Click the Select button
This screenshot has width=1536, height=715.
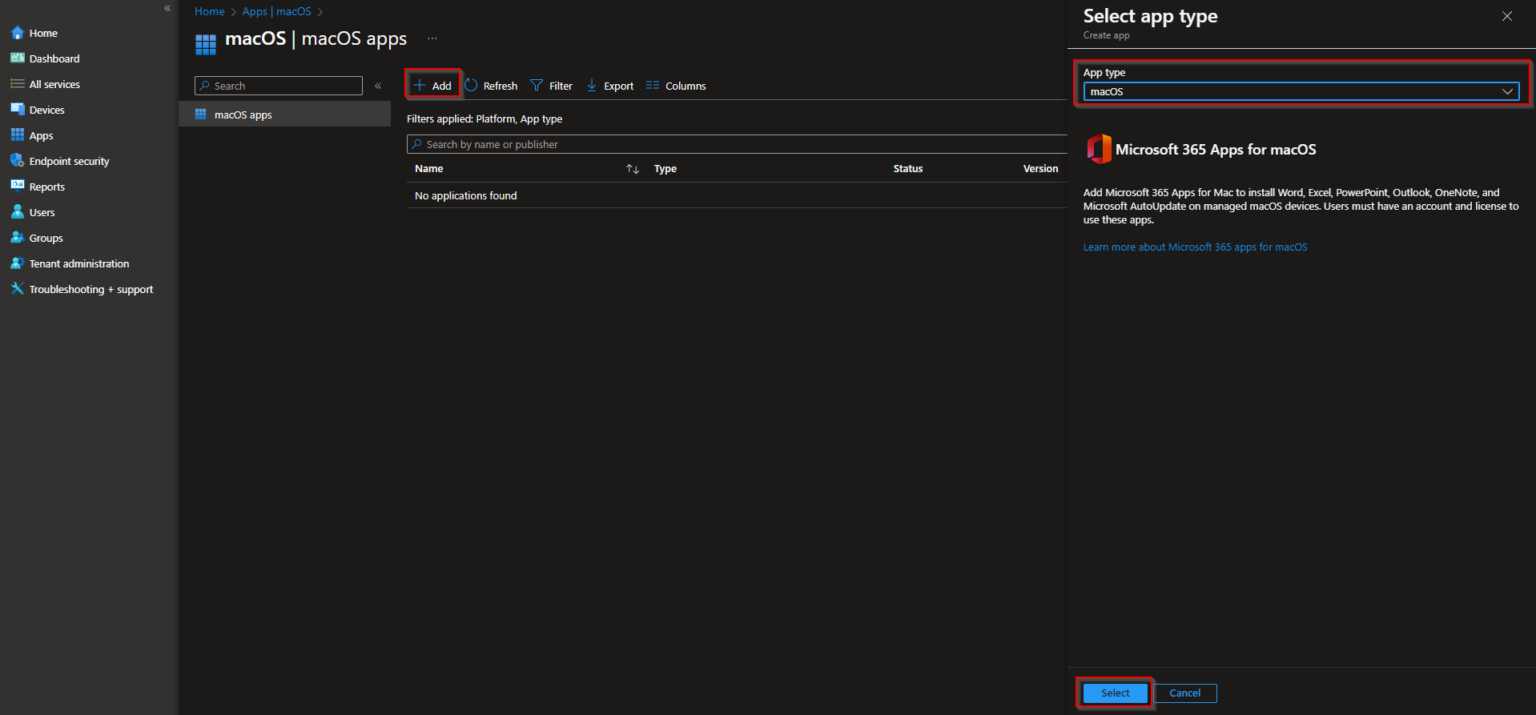[1115, 693]
